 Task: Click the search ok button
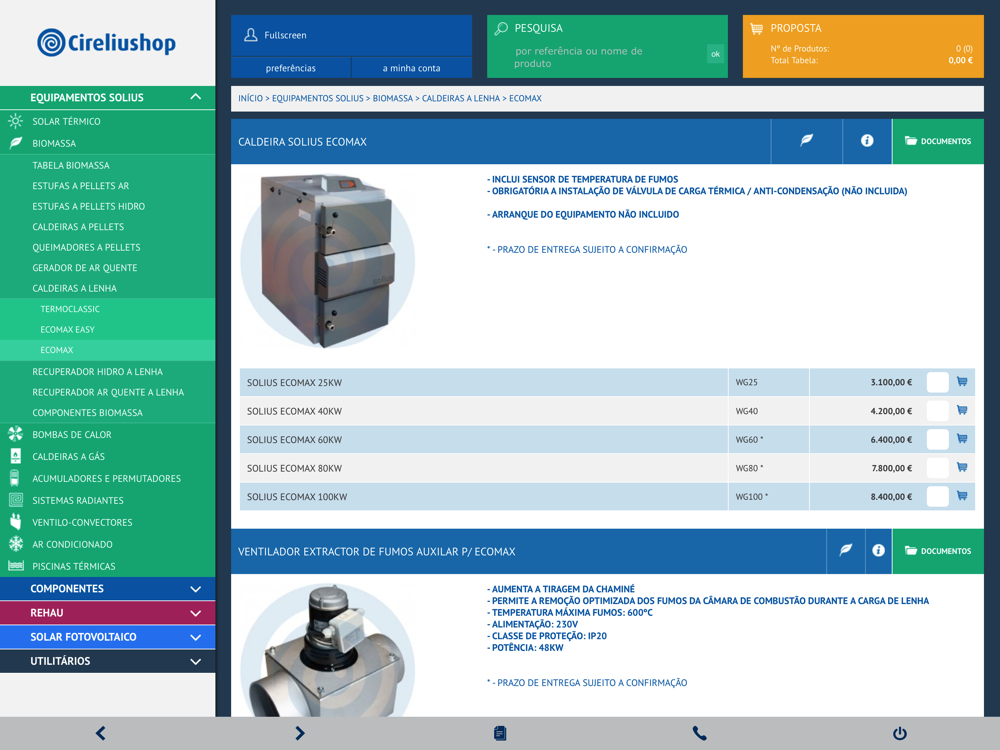pos(715,54)
